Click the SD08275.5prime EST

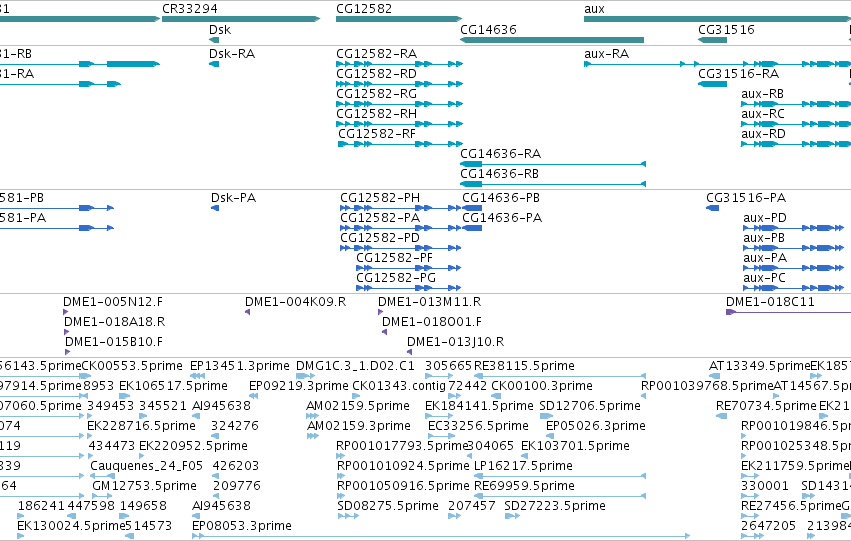coord(348,517)
